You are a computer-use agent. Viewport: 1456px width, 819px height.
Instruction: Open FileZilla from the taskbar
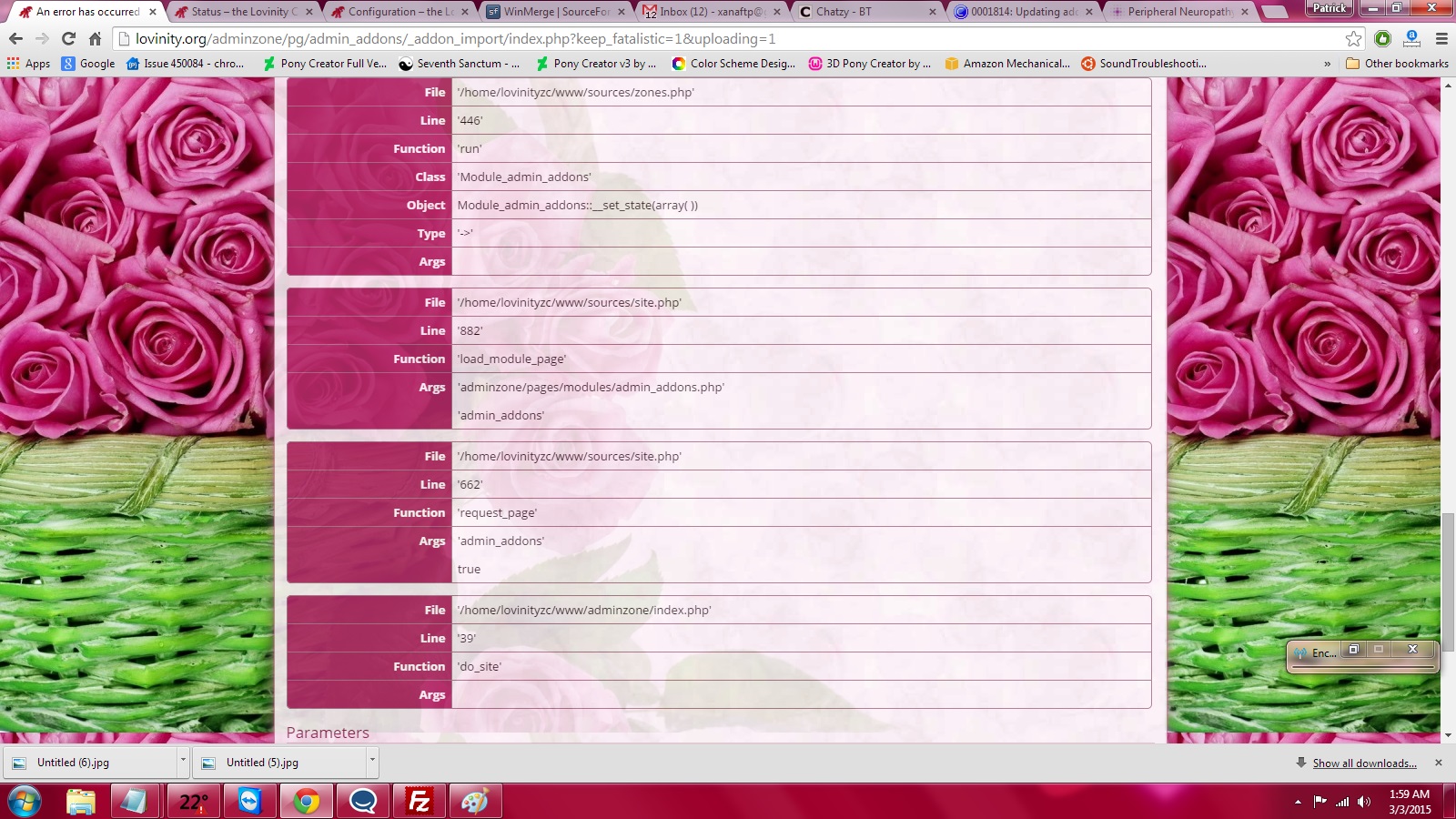coord(420,802)
